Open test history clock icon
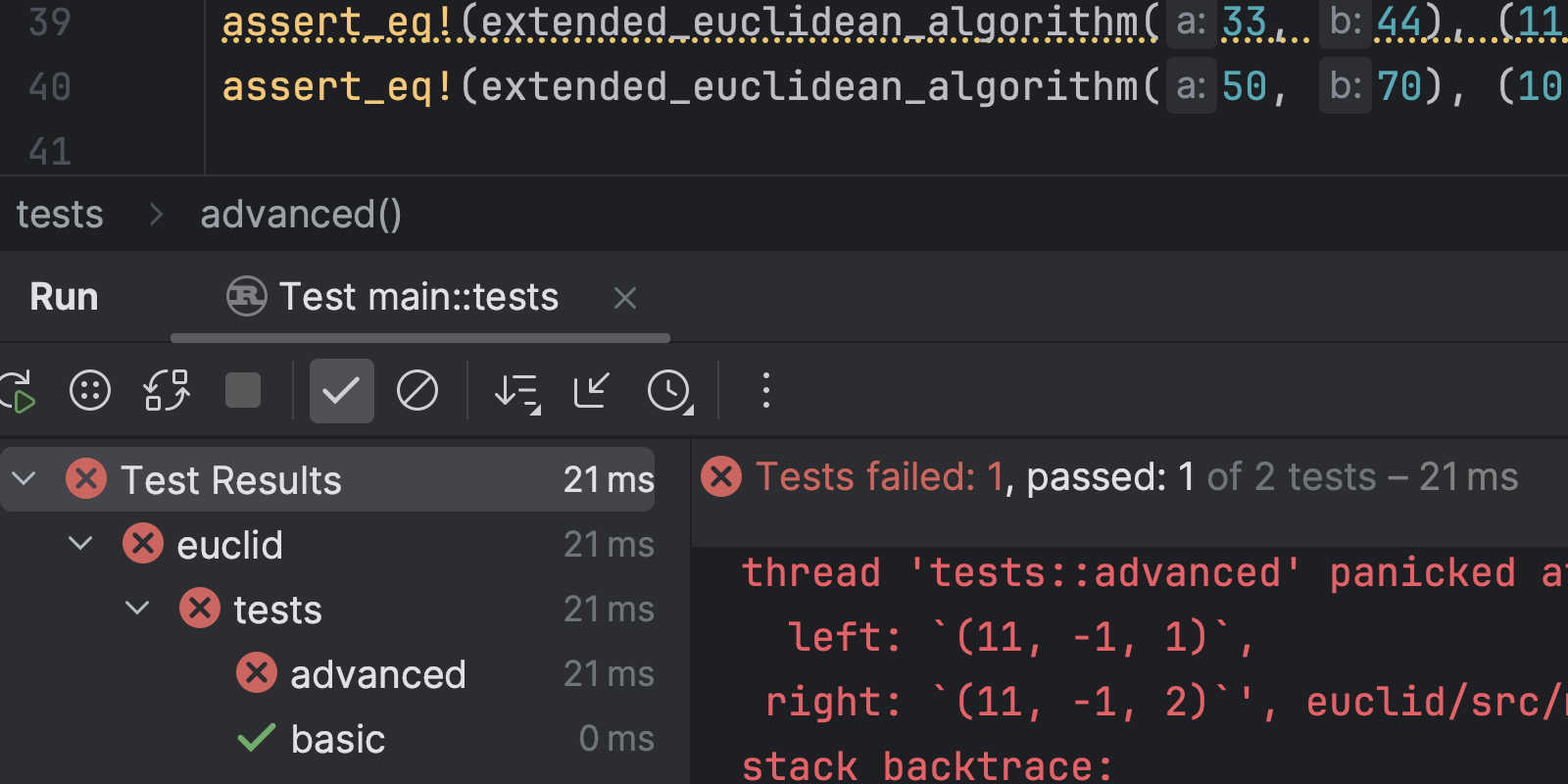This screenshot has height=784, width=1568. (x=670, y=391)
